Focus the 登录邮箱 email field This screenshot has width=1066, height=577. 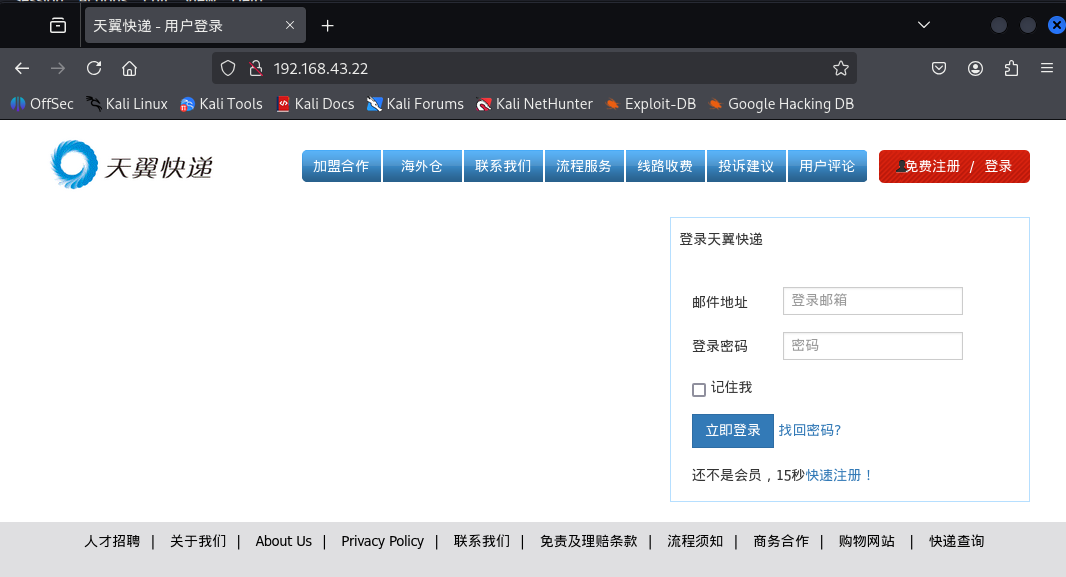(x=873, y=301)
